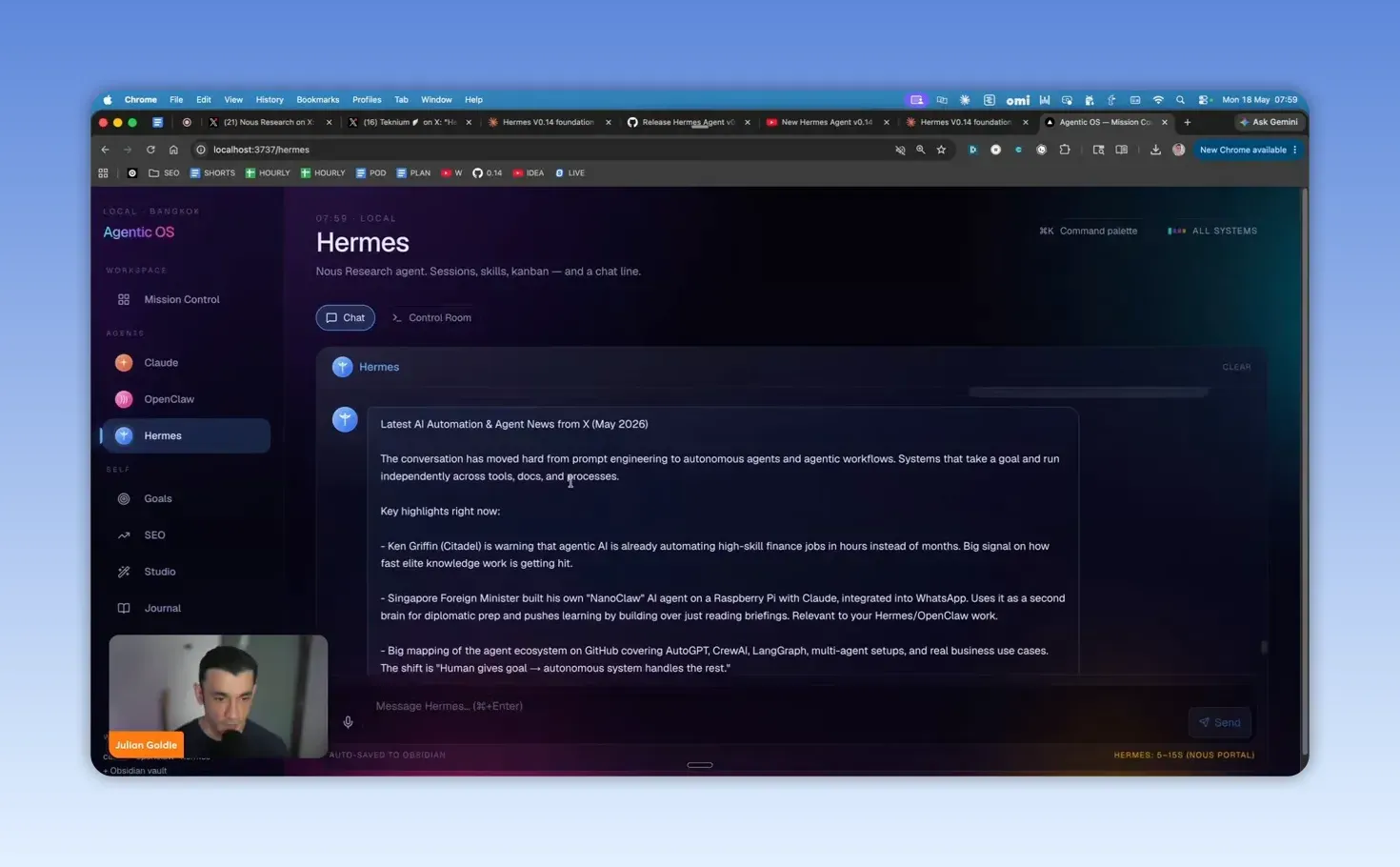Open the Chrome extensions puzzle icon
Image resolution: width=1400 pixels, height=867 pixels.
tap(1065, 150)
